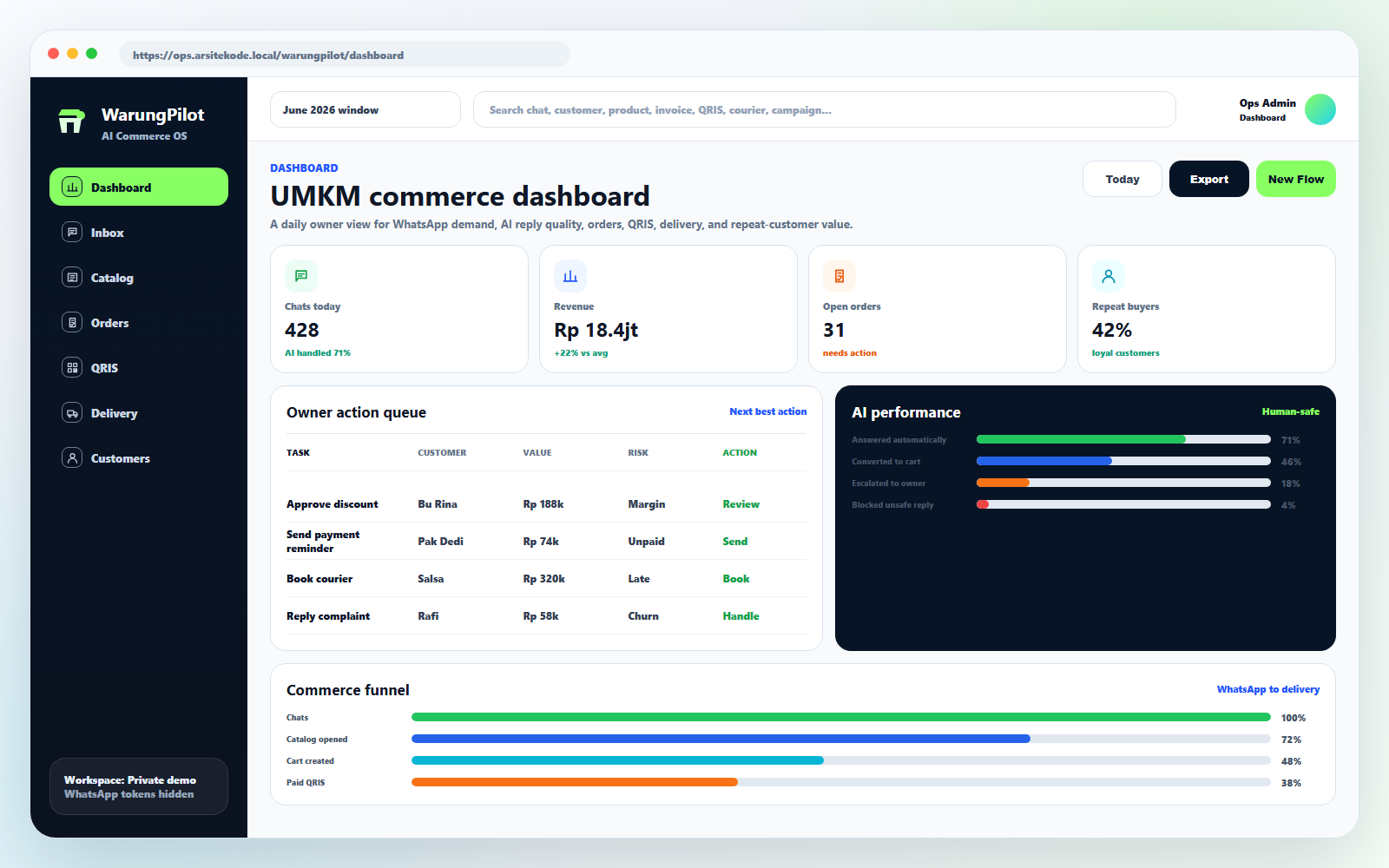This screenshot has width=1389, height=868.
Task: Open the June 2026 window selector
Action: point(365,109)
